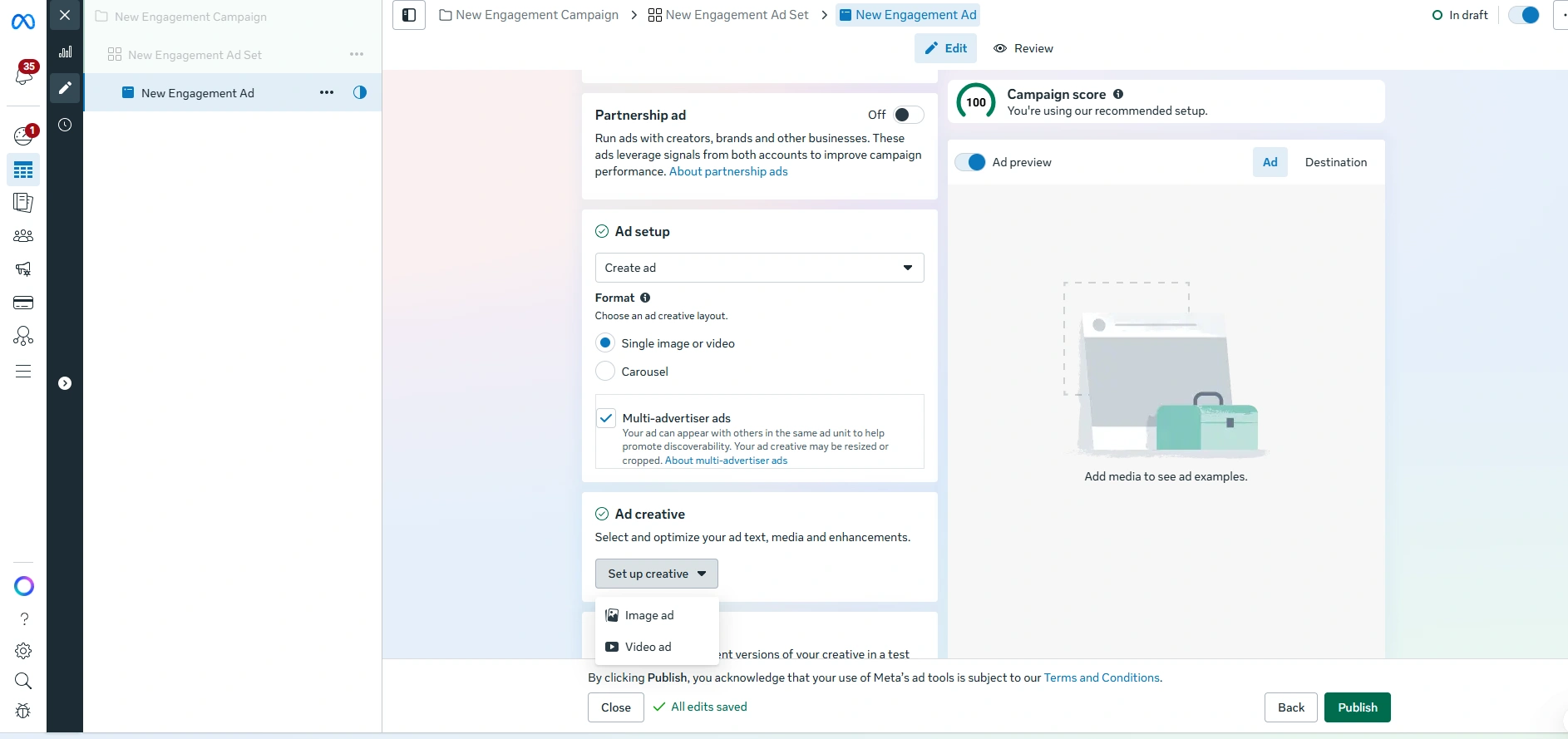Image resolution: width=1568 pixels, height=739 pixels.
Task: Toggle the side panel layout icon
Action: [x=409, y=15]
